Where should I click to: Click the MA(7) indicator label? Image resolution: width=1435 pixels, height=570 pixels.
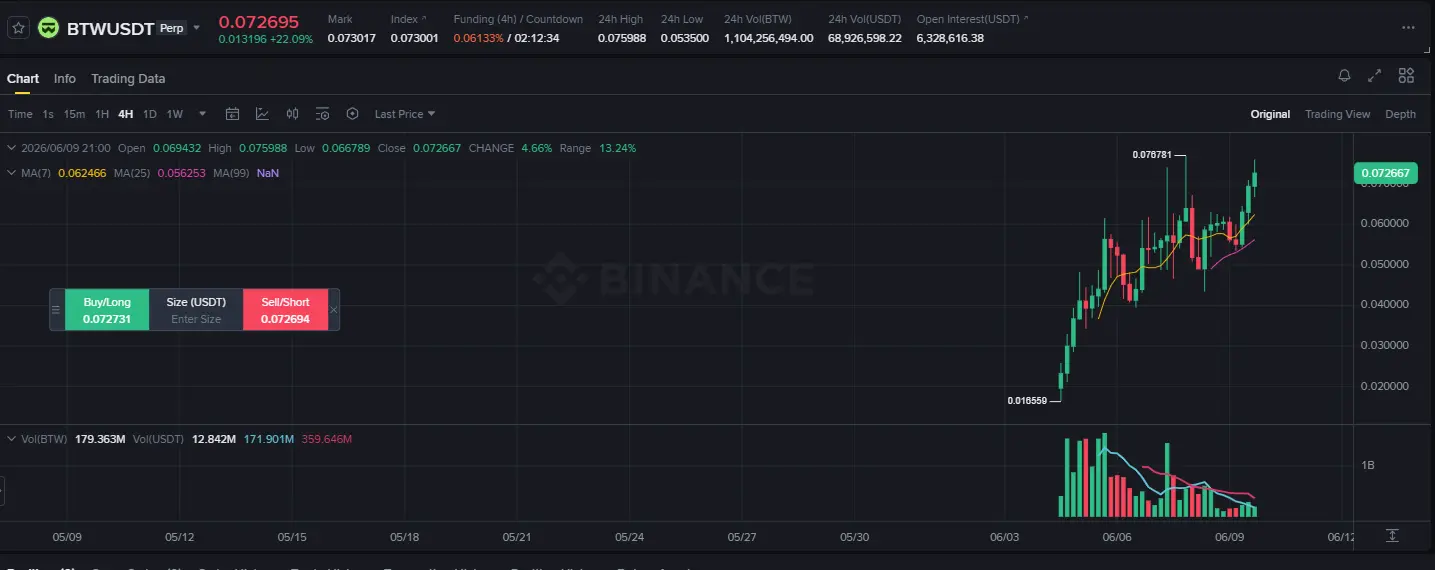pos(37,173)
